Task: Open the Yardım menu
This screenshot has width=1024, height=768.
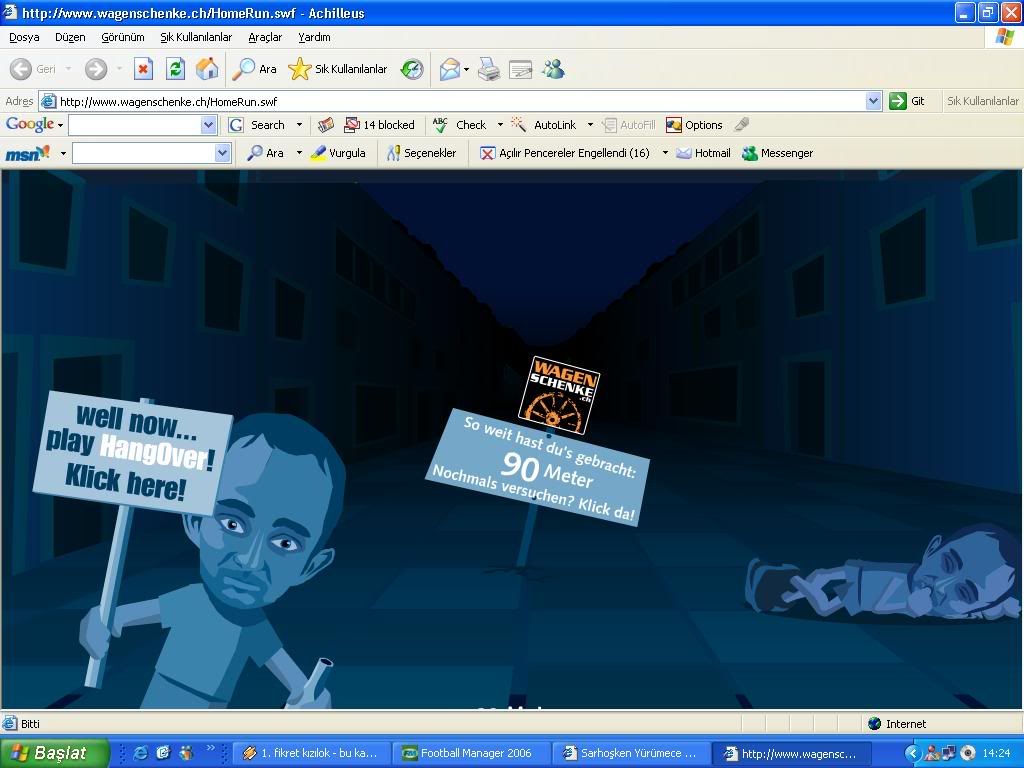Action: tap(314, 37)
